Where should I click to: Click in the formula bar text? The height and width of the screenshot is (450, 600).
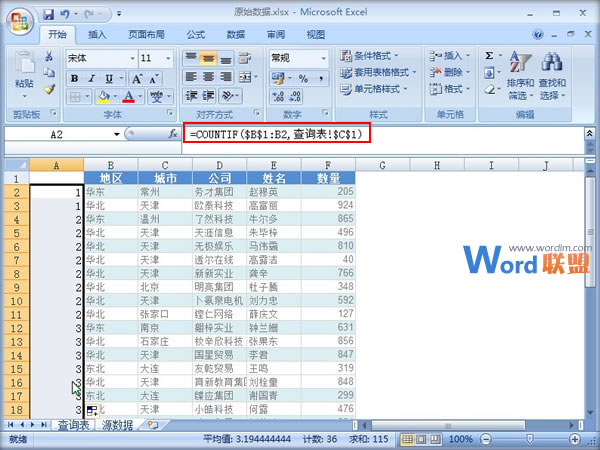[x=276, y=134]
